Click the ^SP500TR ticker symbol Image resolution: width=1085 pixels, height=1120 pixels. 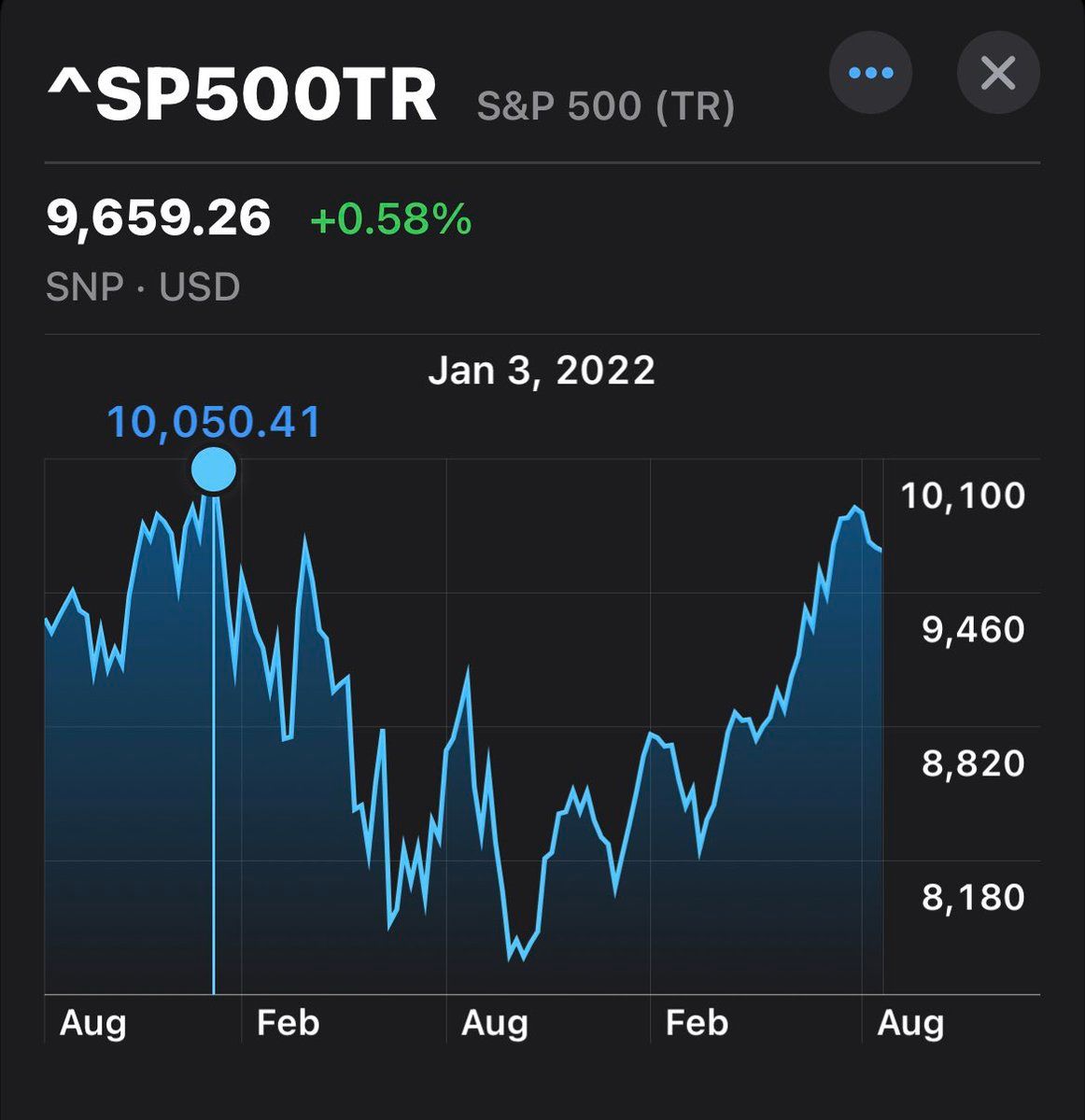[x=243, y=95]
